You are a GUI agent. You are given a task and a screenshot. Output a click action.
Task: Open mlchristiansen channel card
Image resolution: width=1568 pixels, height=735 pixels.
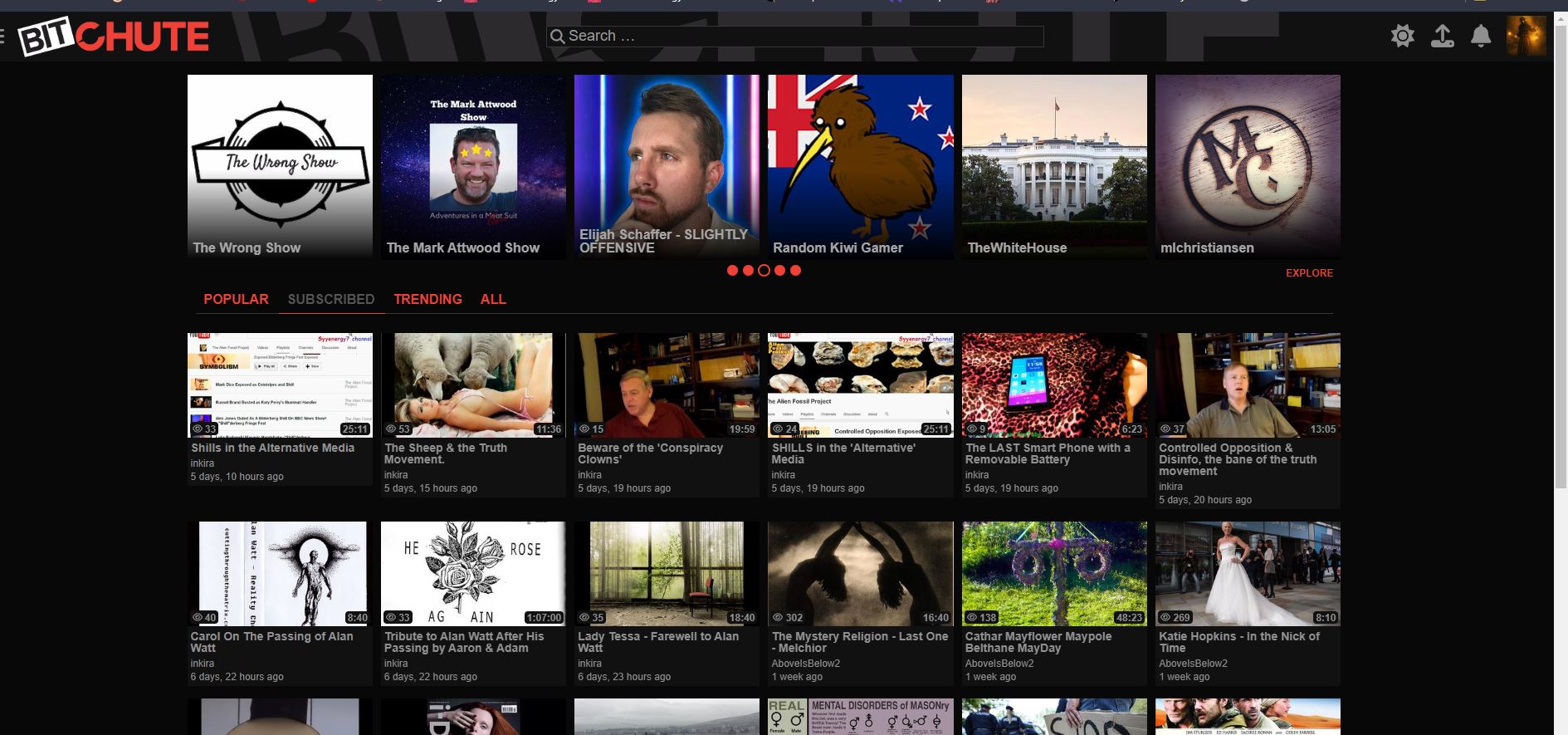point(1248,167)
